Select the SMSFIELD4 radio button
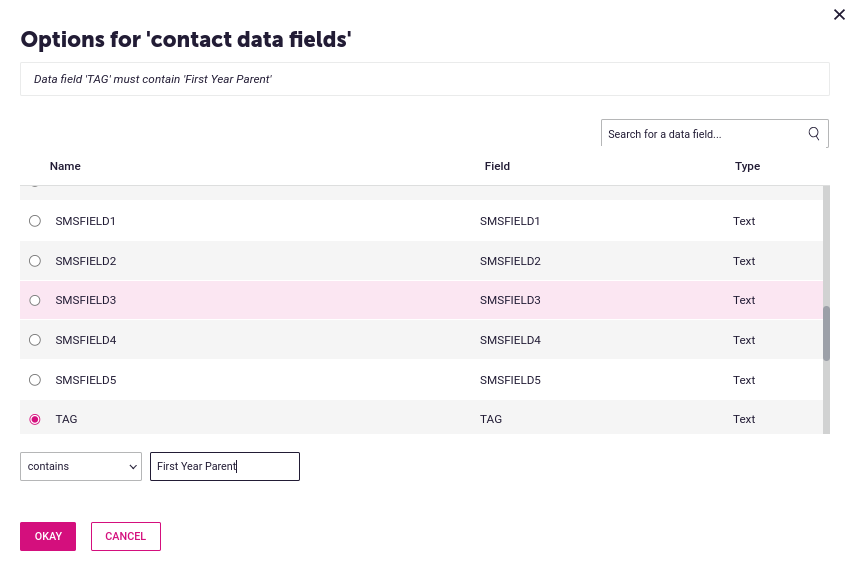Image resolution: width=851 pixels, height=572 pixels. point(35,340)
